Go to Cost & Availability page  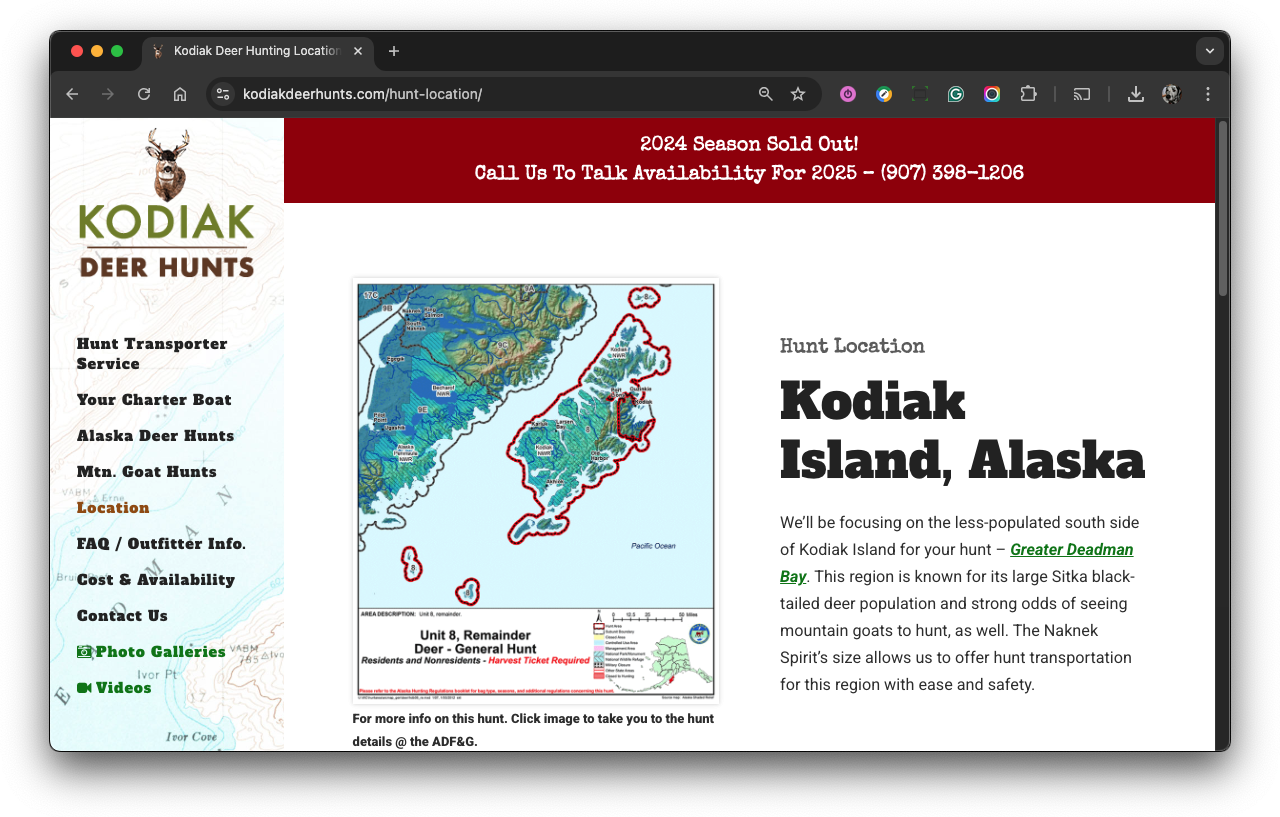coord(156,580)
